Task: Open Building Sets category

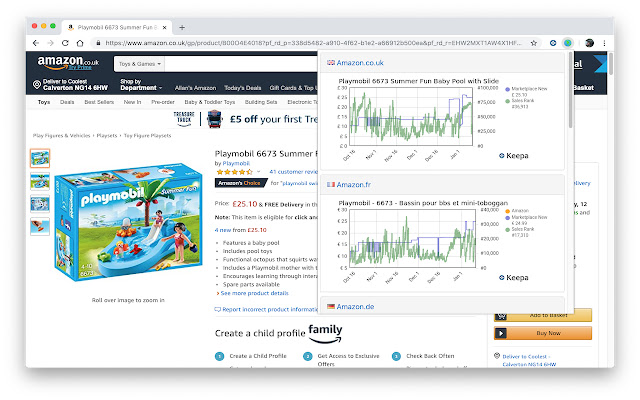Action: (261, 102)
